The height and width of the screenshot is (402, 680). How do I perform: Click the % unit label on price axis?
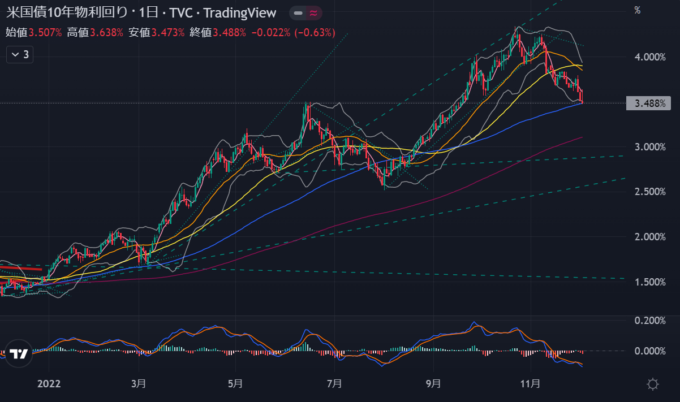[x=637, y=11]
